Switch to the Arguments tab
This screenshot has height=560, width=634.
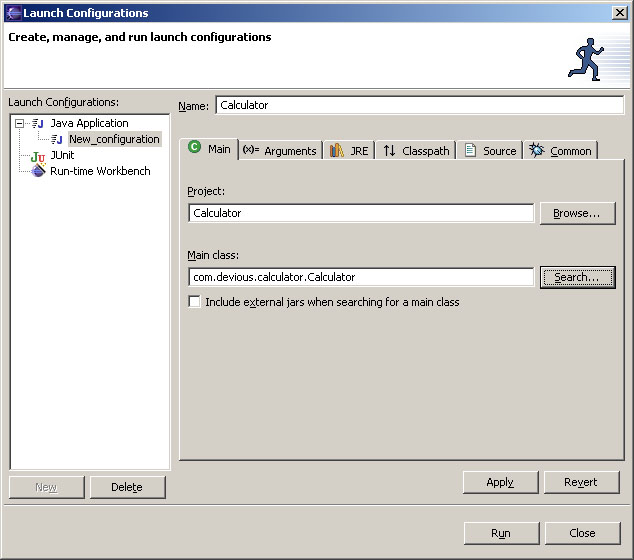coord(280,151)
